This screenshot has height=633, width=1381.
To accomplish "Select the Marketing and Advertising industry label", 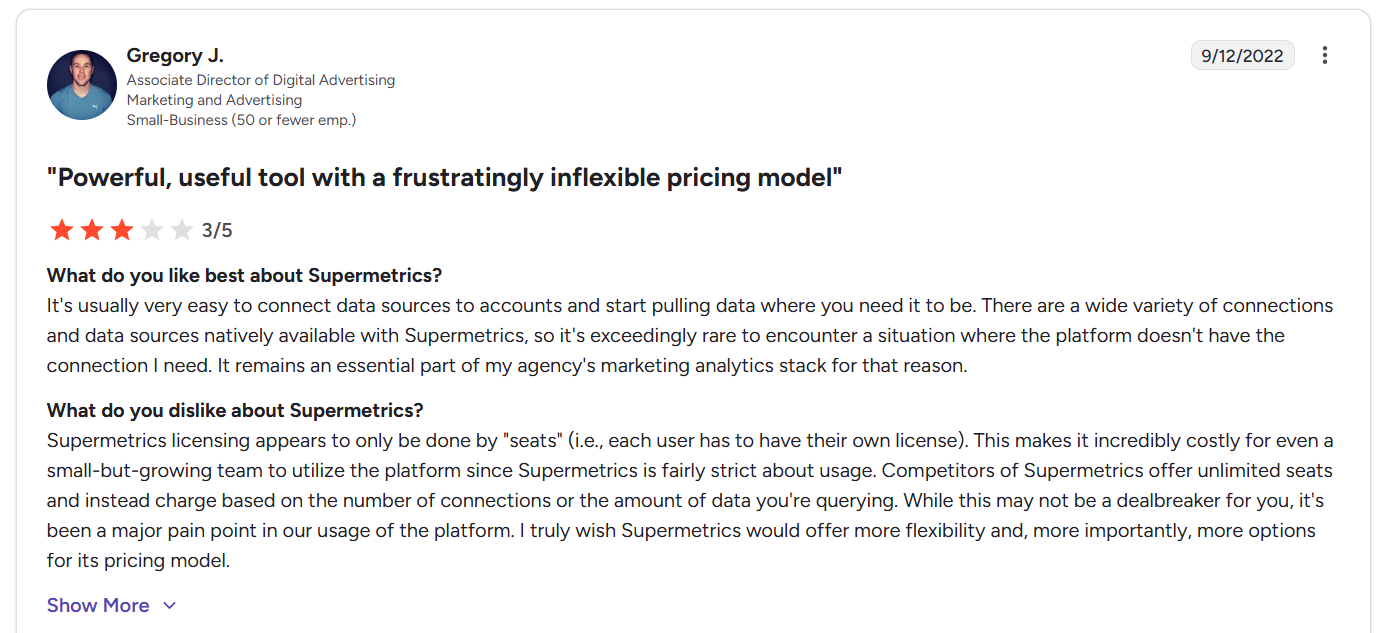I will coord(214,100).
